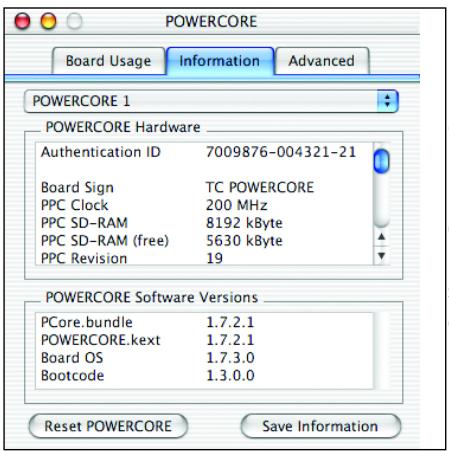The width and height of the screenshot is (449, 451).
Task: Click the Board OS version 1.7.3.0
Action: (231, 358)
